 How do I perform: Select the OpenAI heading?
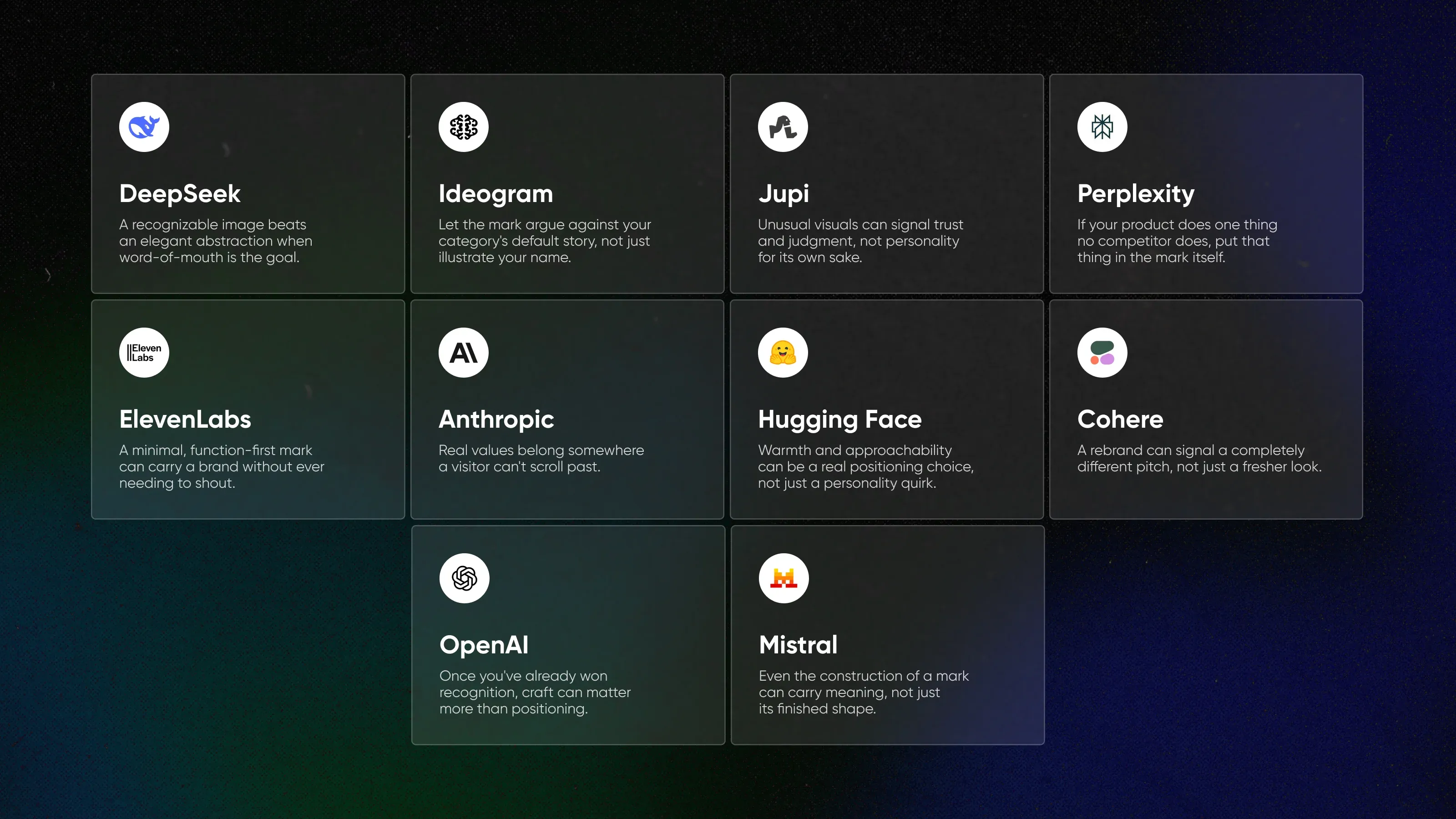tap(484, 645)
